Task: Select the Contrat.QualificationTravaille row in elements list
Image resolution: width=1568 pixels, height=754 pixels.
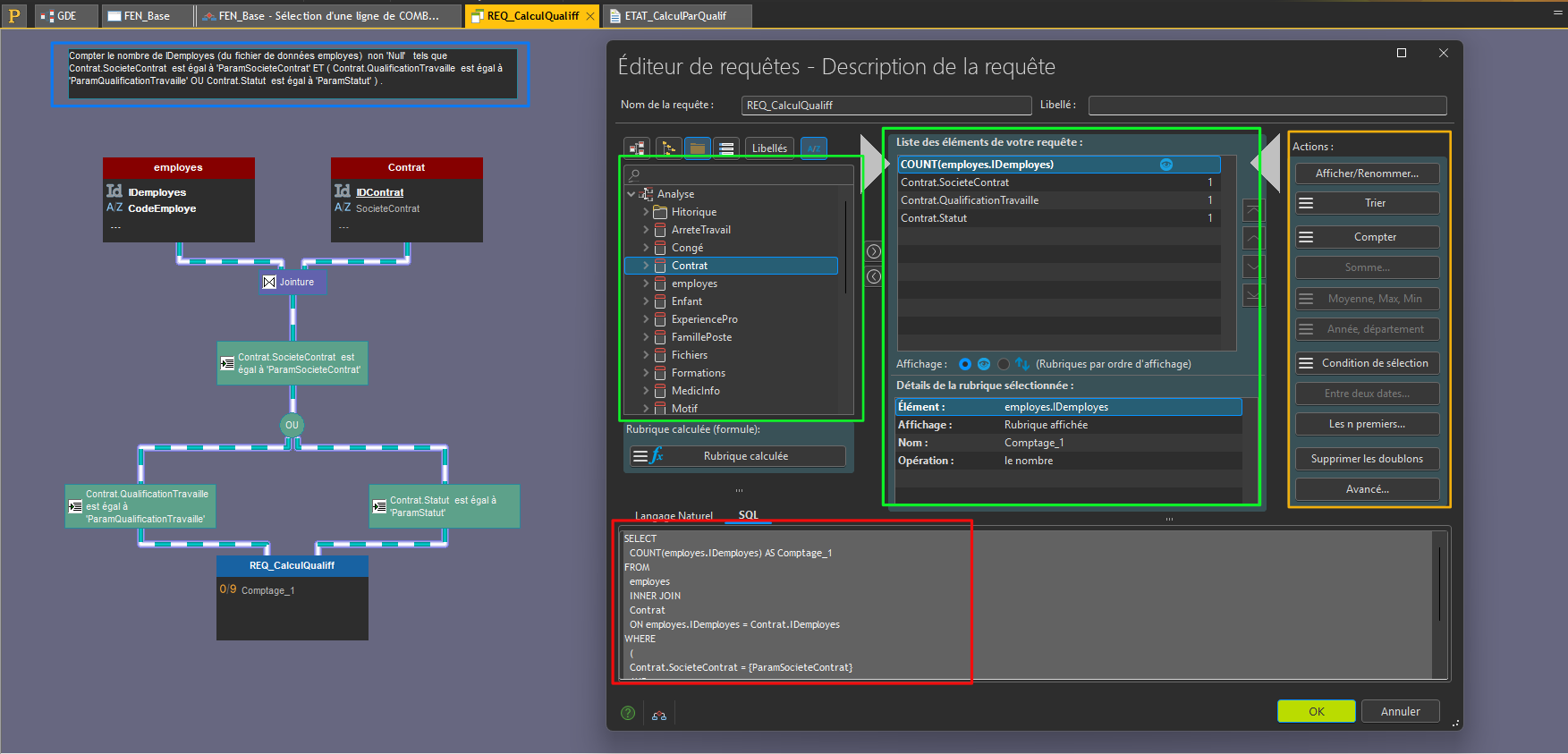Action: (x=1059, y=200)
